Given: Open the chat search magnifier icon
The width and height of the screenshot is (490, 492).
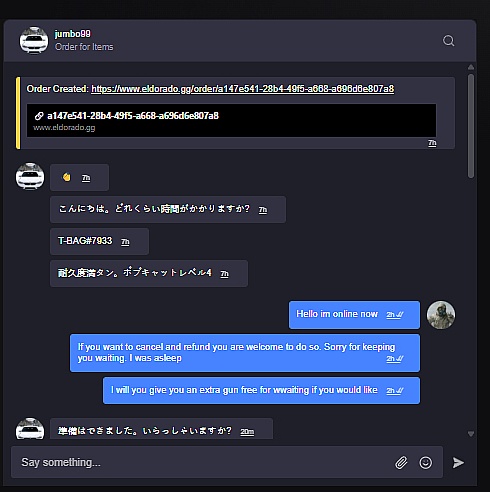Looking at the screenshot, I should pyautogui.click(x=448, y=41).
